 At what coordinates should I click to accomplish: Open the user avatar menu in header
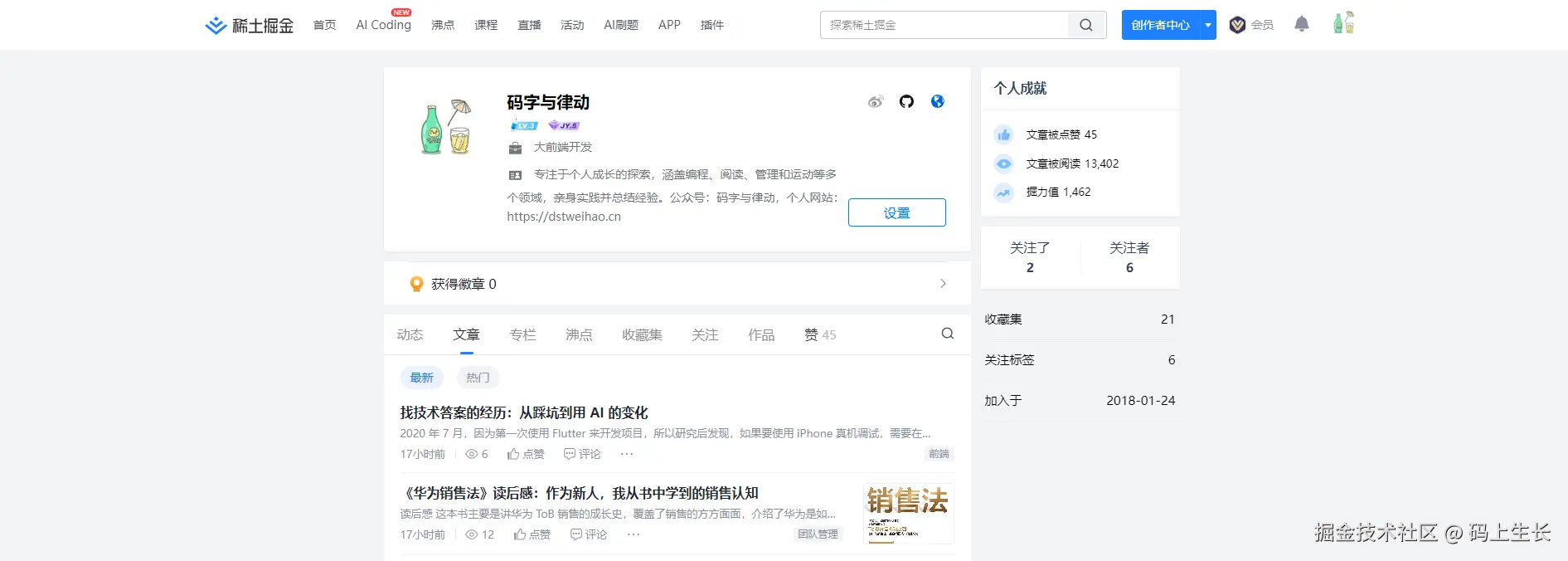[1343, 22]
